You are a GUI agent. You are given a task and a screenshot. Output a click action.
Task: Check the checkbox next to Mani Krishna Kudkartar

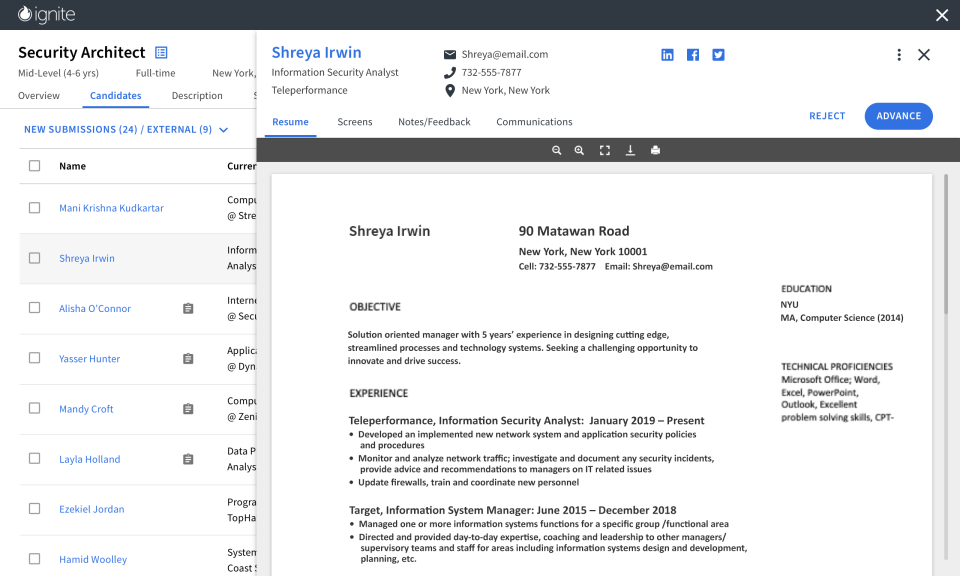pos(33,207)
